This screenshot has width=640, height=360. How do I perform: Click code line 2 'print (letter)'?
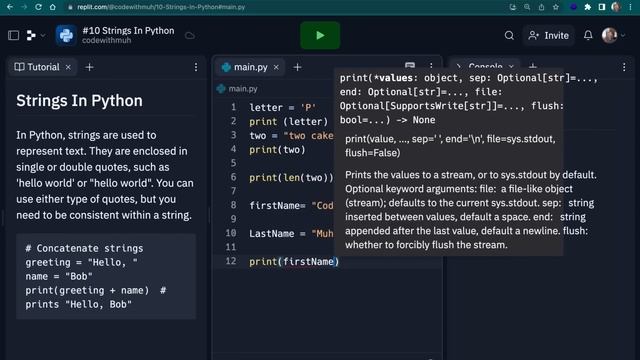[x=289, y=122]
